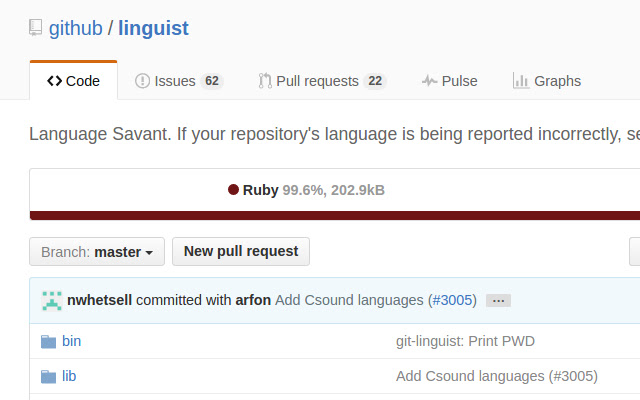This screenshot has width=640, height=400.
Task: Open the linguist repository link
Action: click(153, 28)
